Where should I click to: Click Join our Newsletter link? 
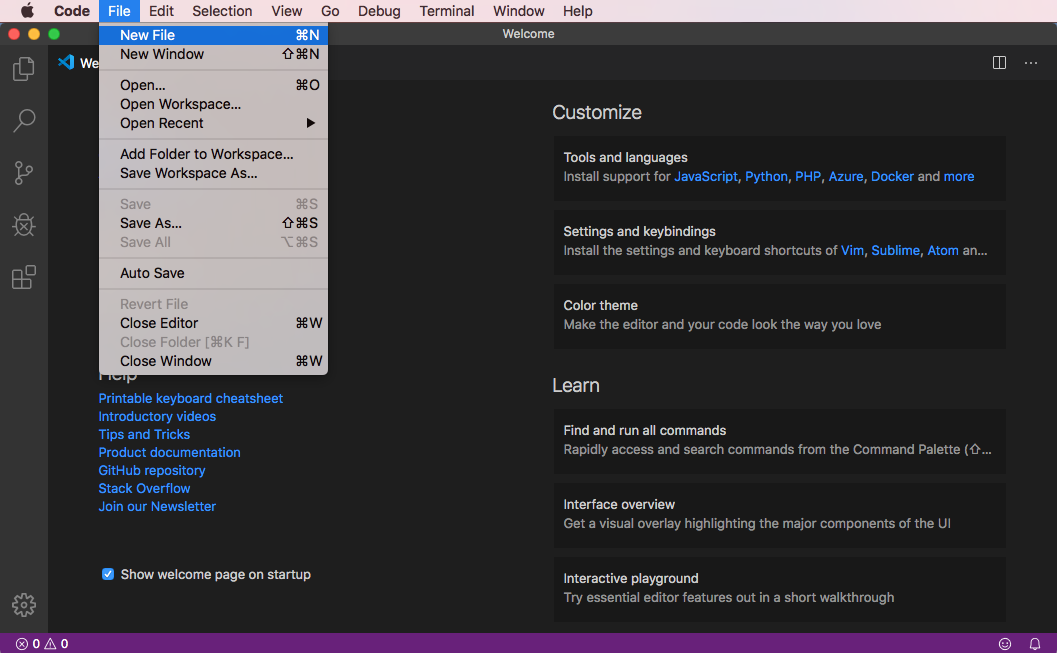tap(157, 506)
